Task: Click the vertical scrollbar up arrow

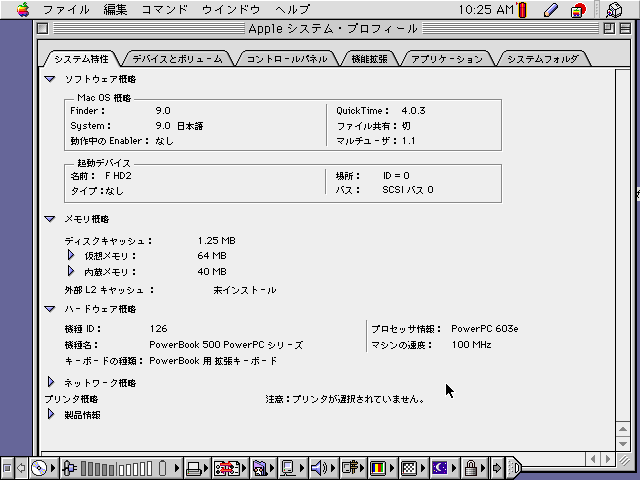Action: pos(623,429)
